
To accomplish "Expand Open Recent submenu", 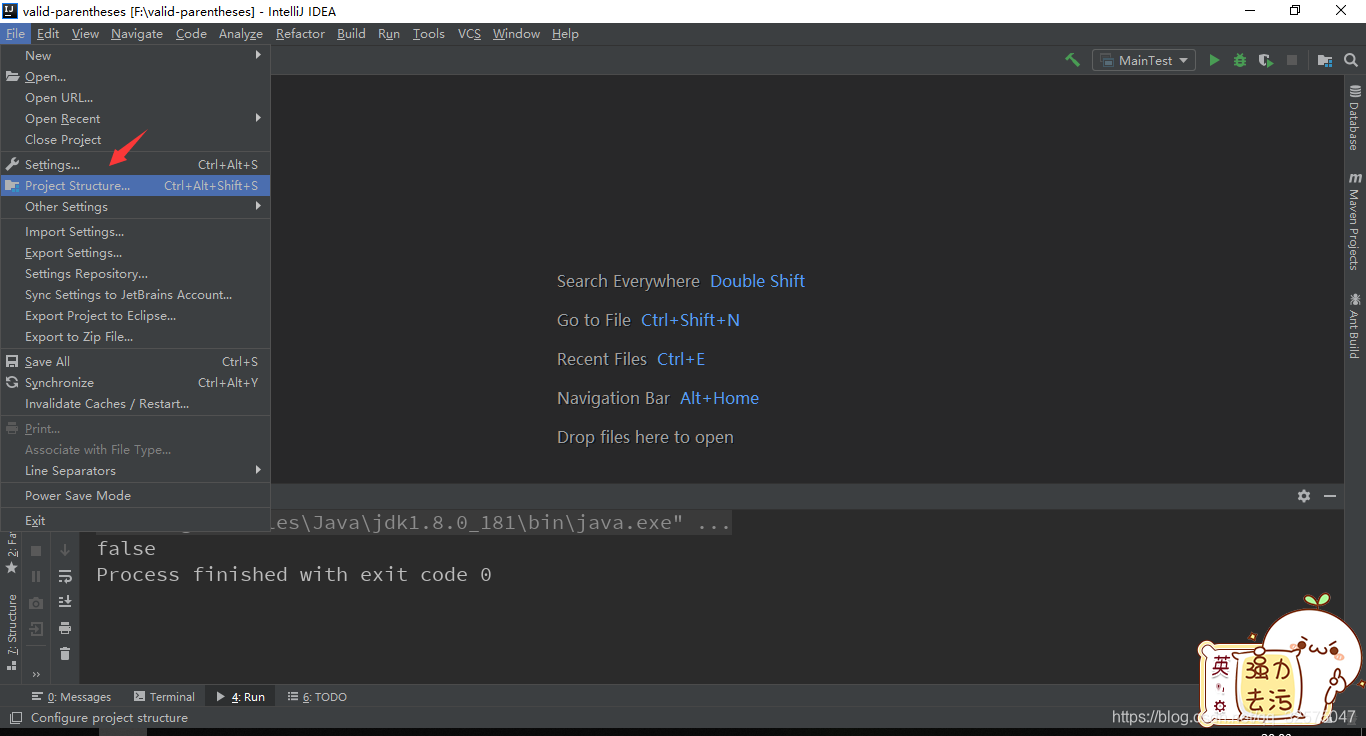I will pos(135,119).
